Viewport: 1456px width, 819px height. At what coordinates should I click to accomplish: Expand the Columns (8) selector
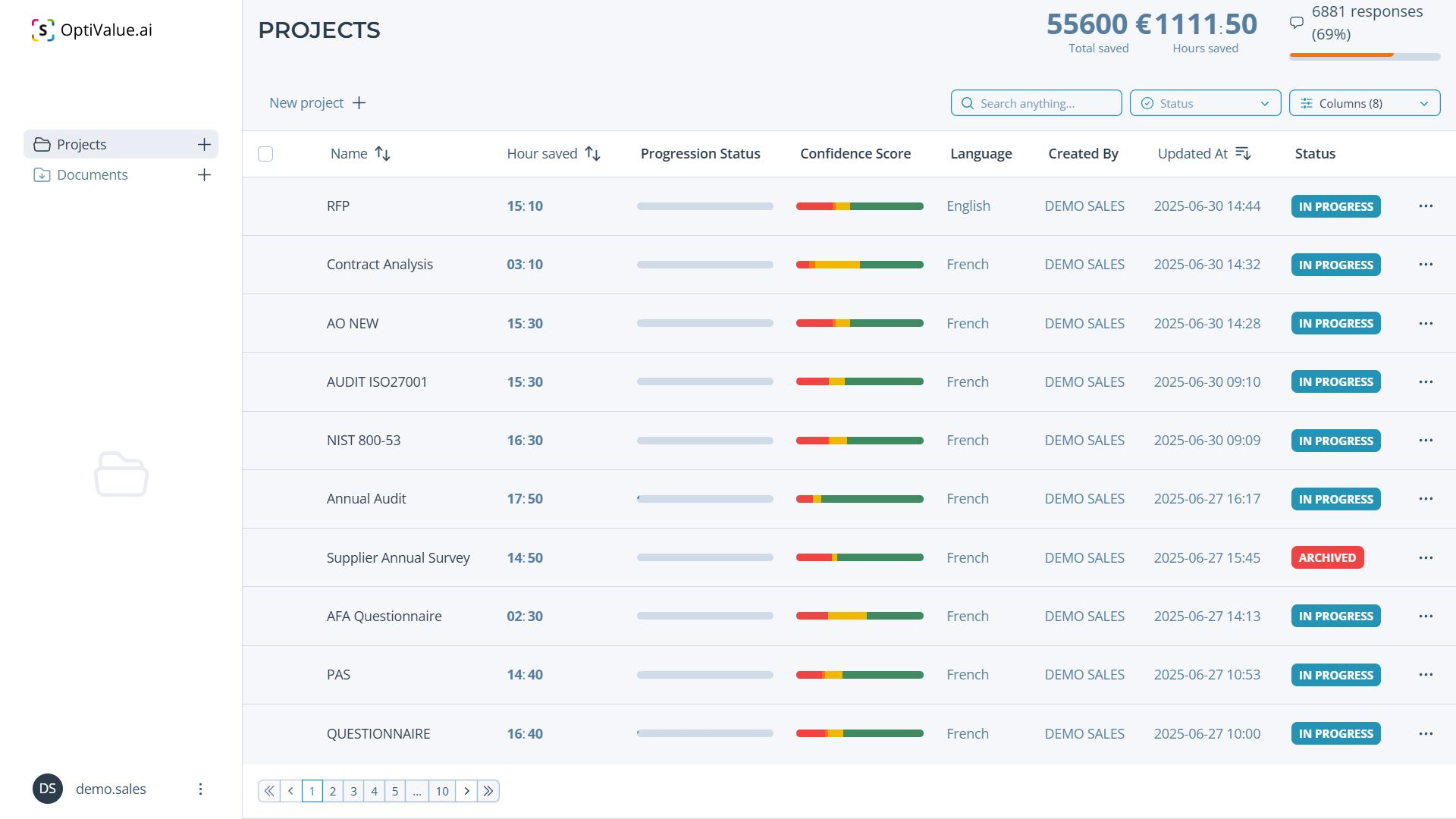tap(1364, 103)
